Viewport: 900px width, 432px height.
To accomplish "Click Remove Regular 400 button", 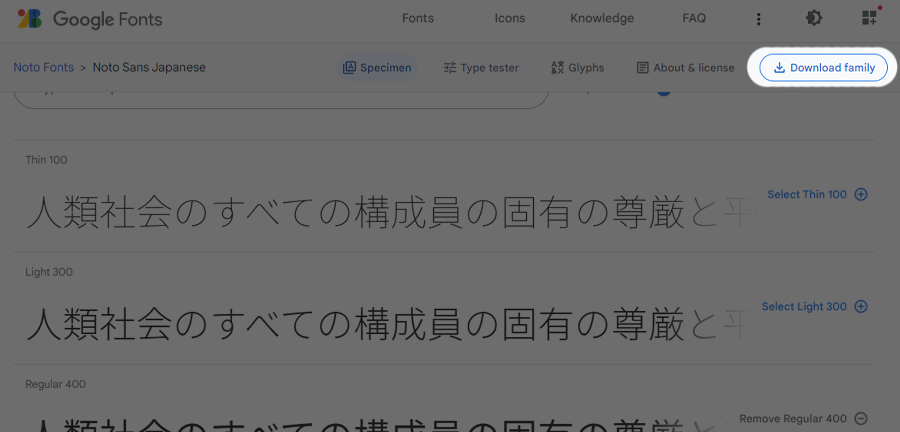I will [x=803, y=418].
